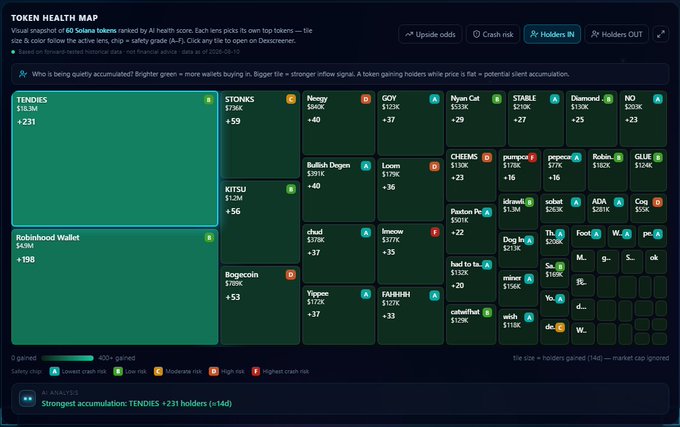The width and height of the screenshot is (680, 427).
Task: Open the lmeow token tile
Action: click(411, 254)
